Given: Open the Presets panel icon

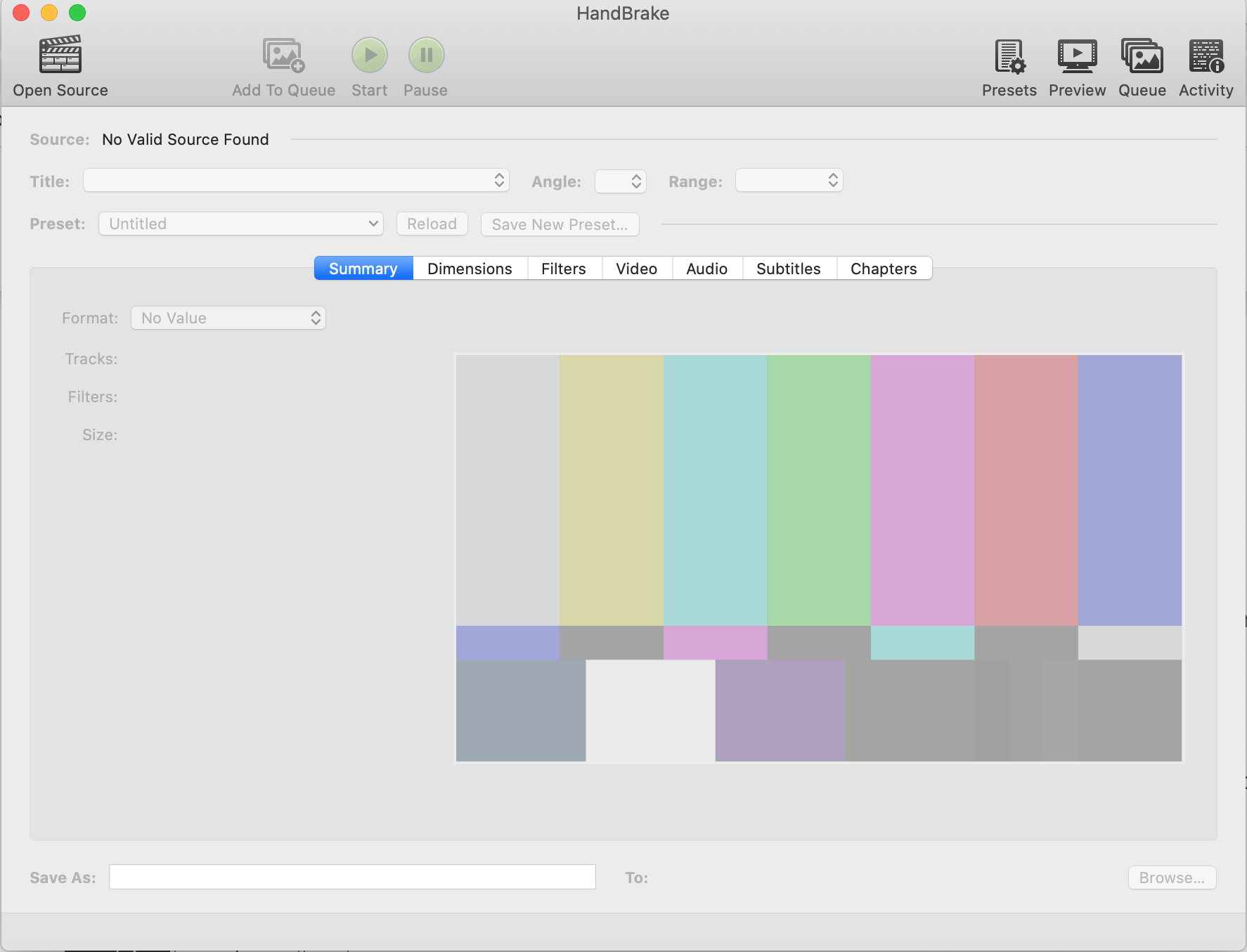Looking at the screenshot, I should [x=1009, y=56].
